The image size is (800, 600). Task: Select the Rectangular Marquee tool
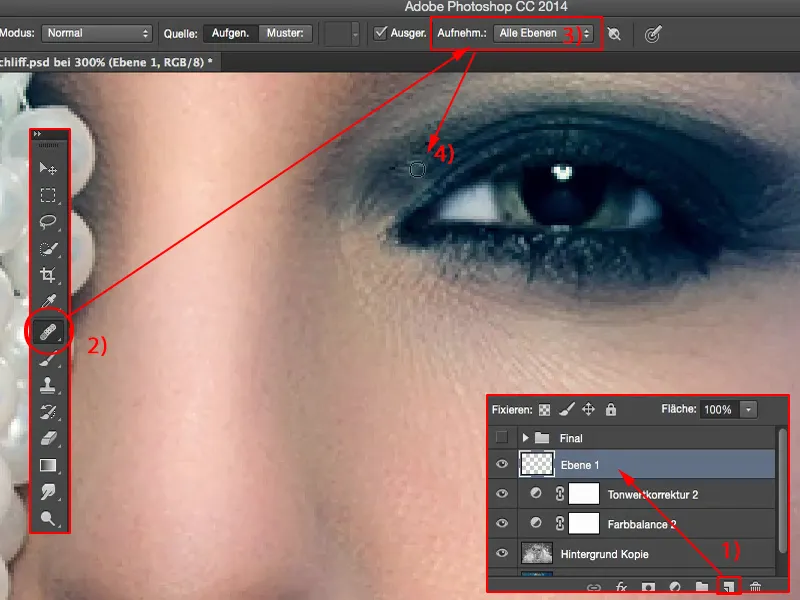coord(48,195)
